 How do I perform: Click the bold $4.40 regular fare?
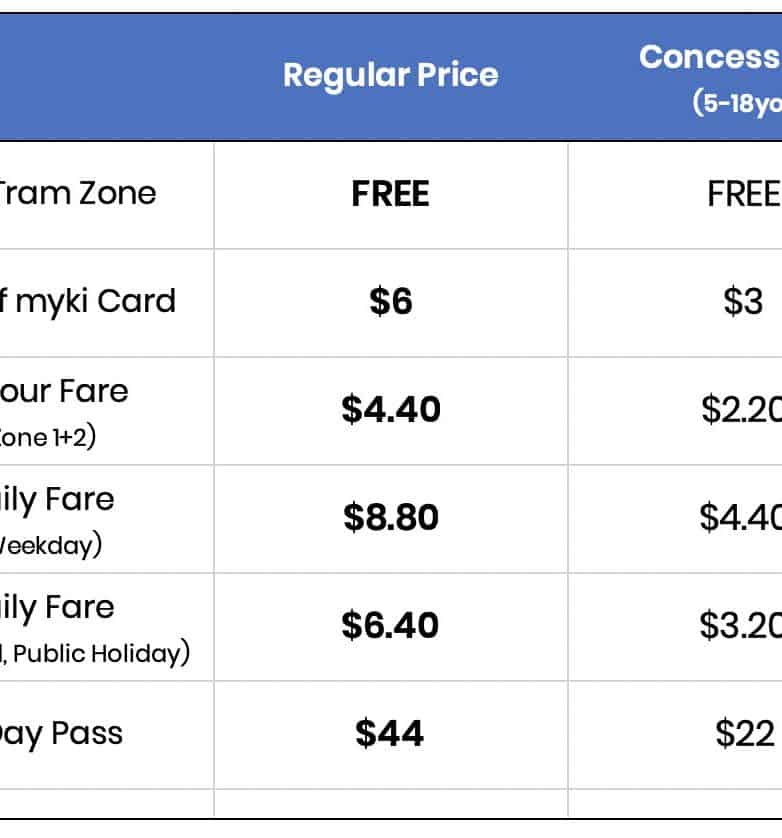390,410
